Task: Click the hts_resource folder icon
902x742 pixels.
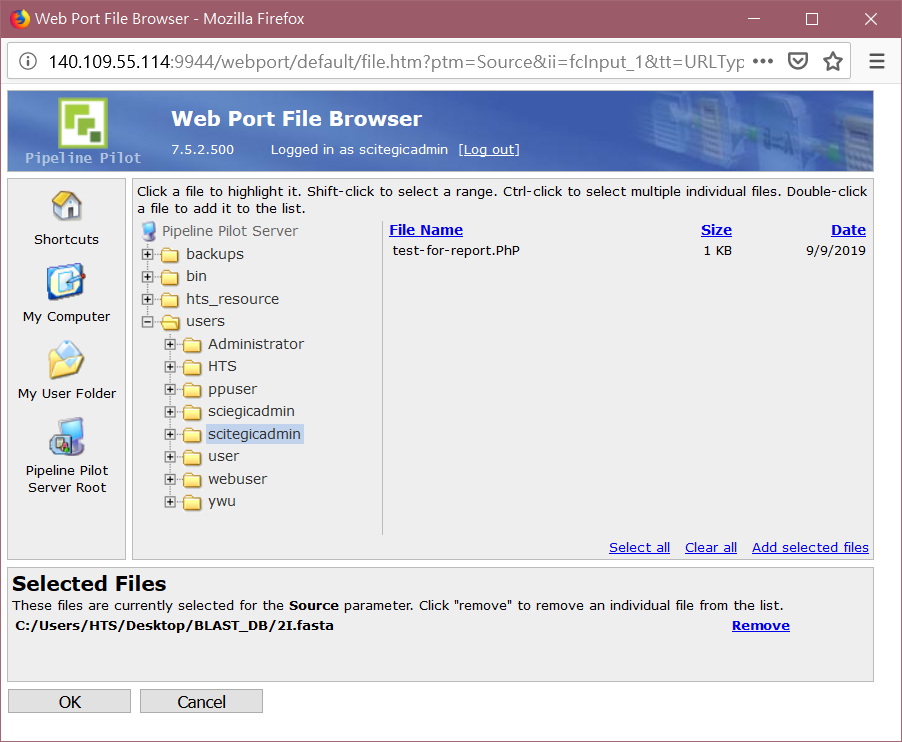Action: [170, 300]
